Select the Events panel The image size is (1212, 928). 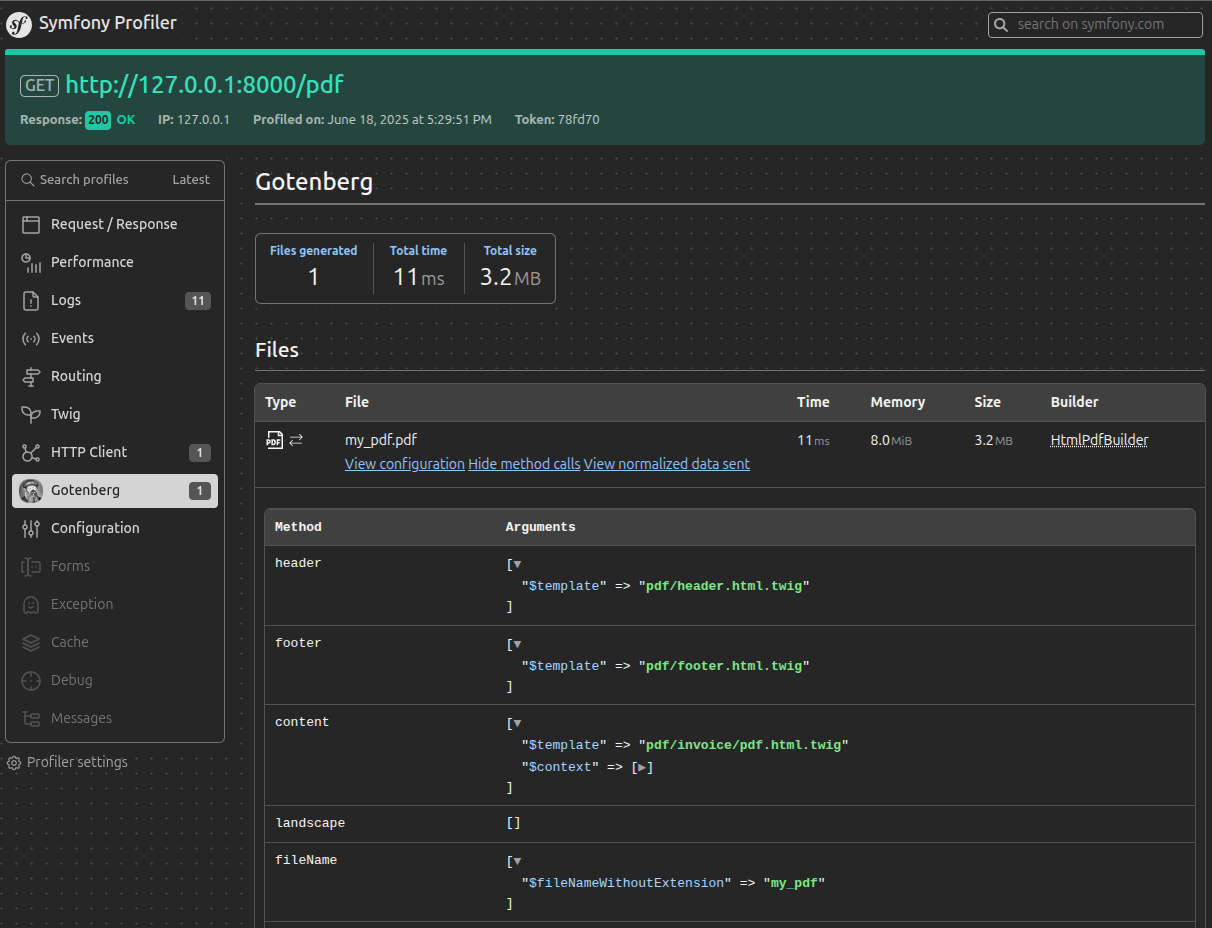70,338
